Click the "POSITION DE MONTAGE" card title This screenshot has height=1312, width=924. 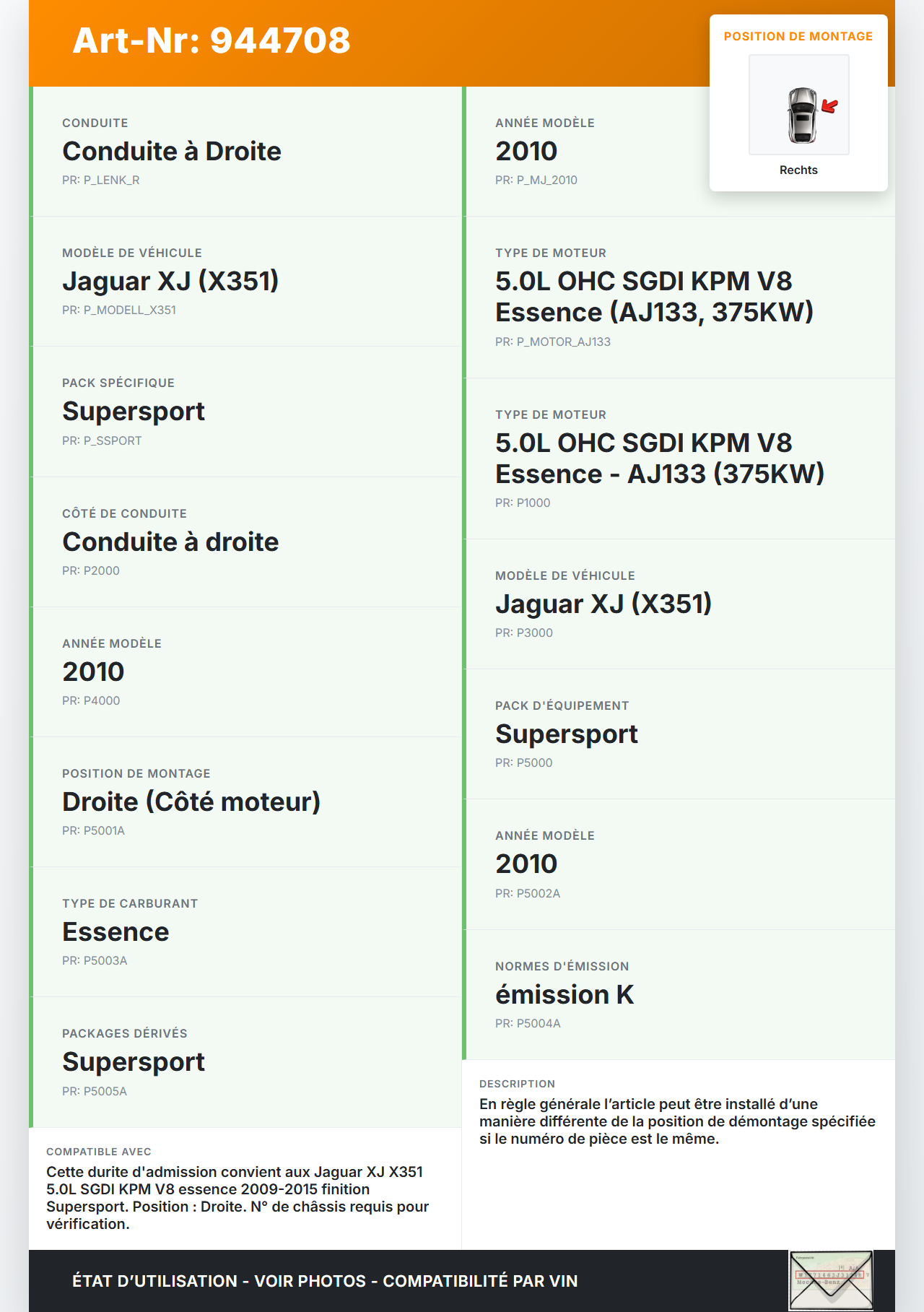798,37
